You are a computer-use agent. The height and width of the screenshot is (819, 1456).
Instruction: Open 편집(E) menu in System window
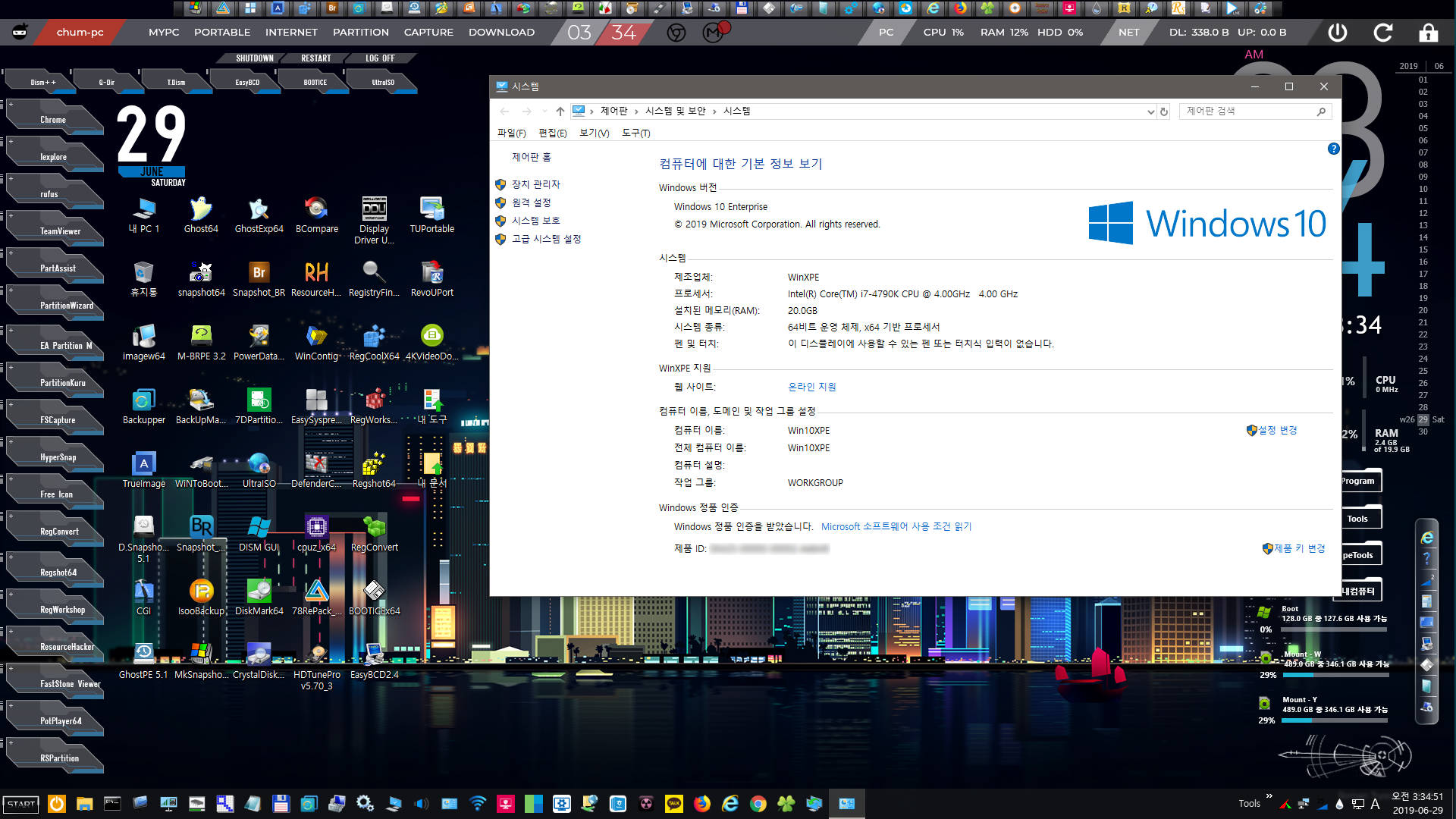(553, 133)
